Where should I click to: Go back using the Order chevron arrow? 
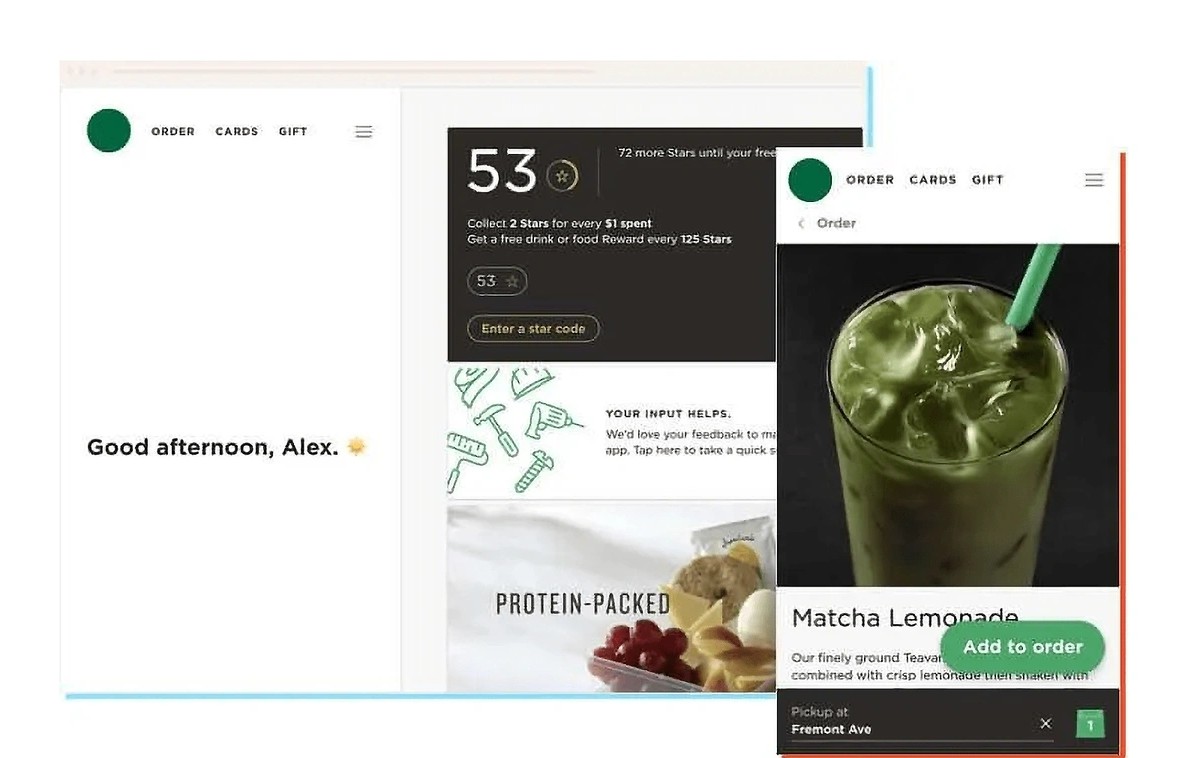point(801,223)
